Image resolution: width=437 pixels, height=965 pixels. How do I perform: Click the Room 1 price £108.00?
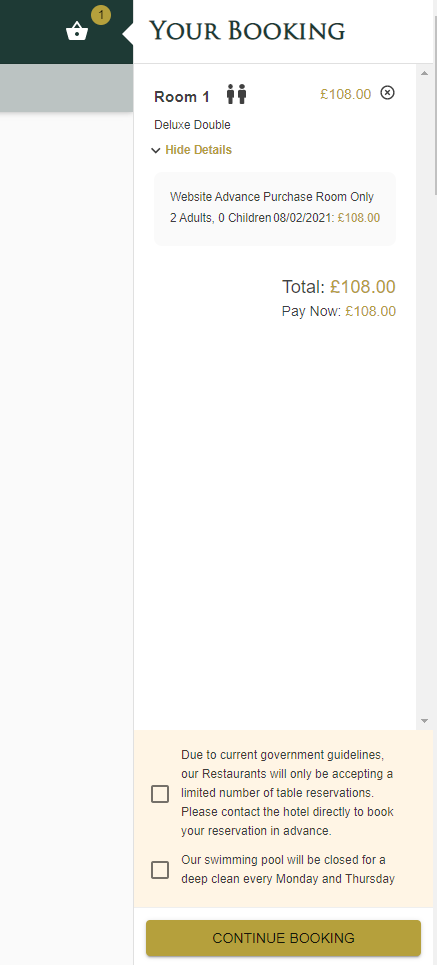point(345,94)
